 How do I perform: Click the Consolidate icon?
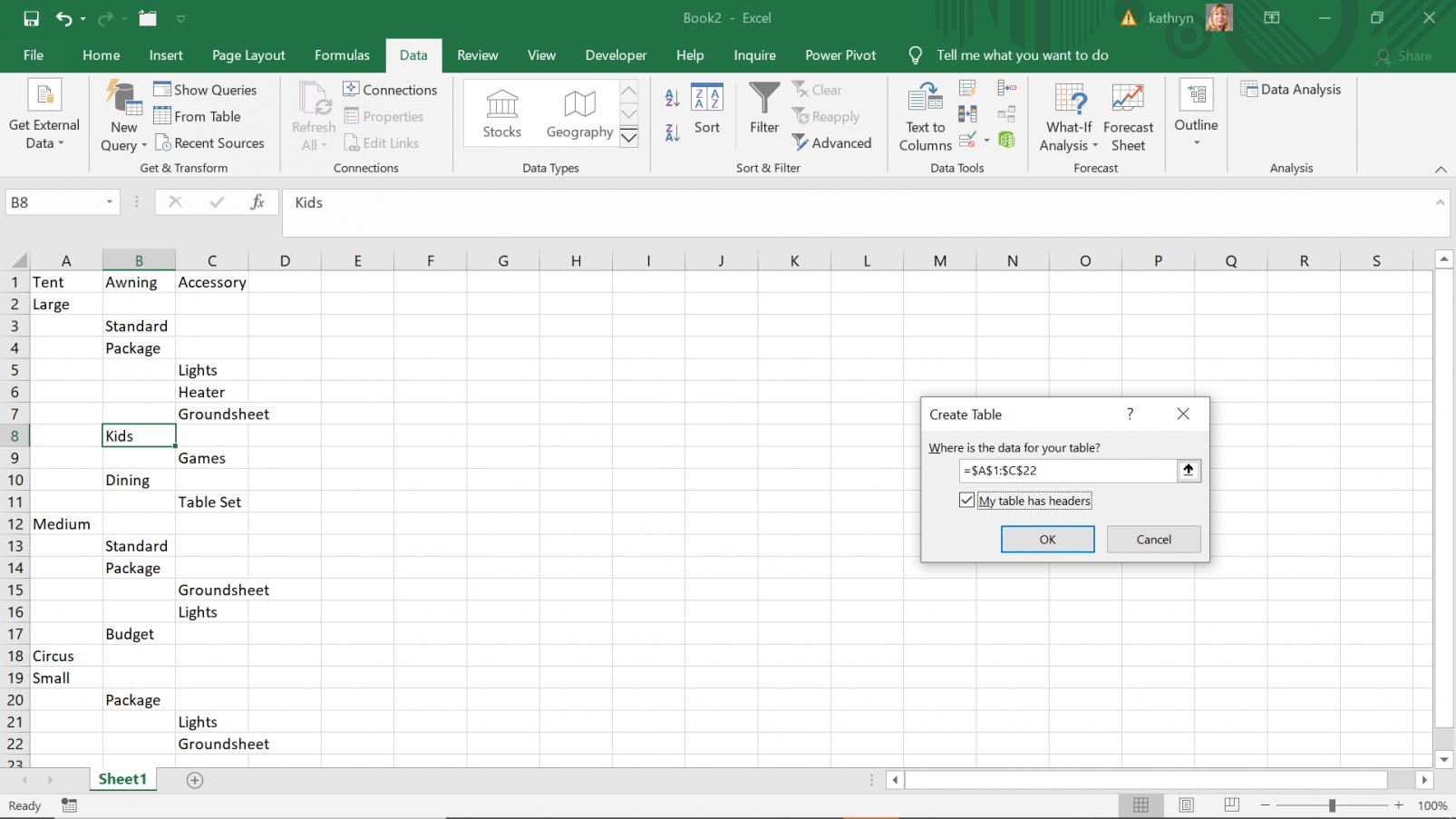[1006, 88]
